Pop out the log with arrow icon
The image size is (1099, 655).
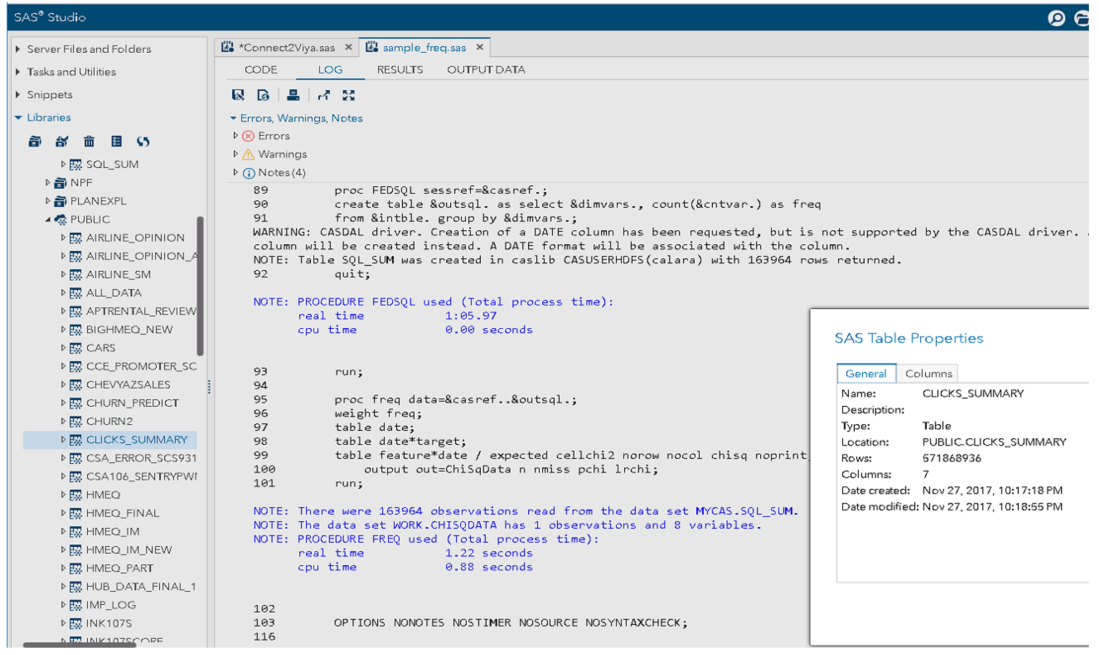point(323,95)
